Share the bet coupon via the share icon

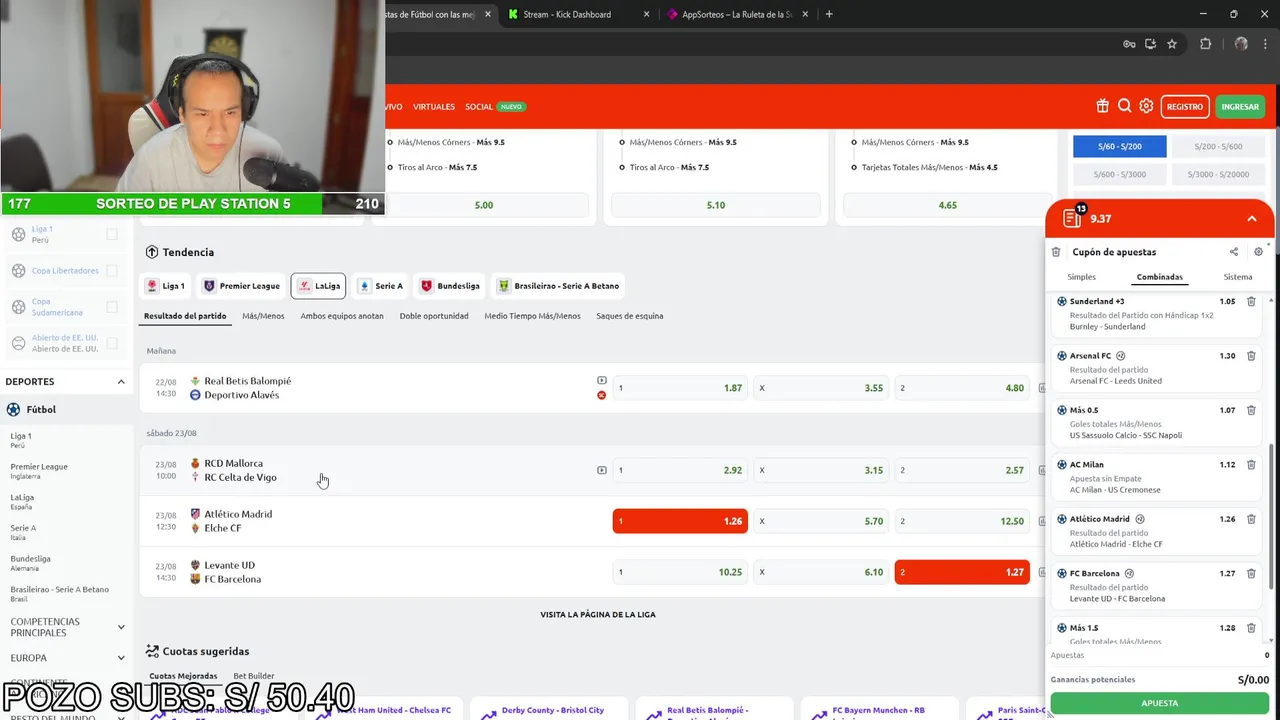1234,252
